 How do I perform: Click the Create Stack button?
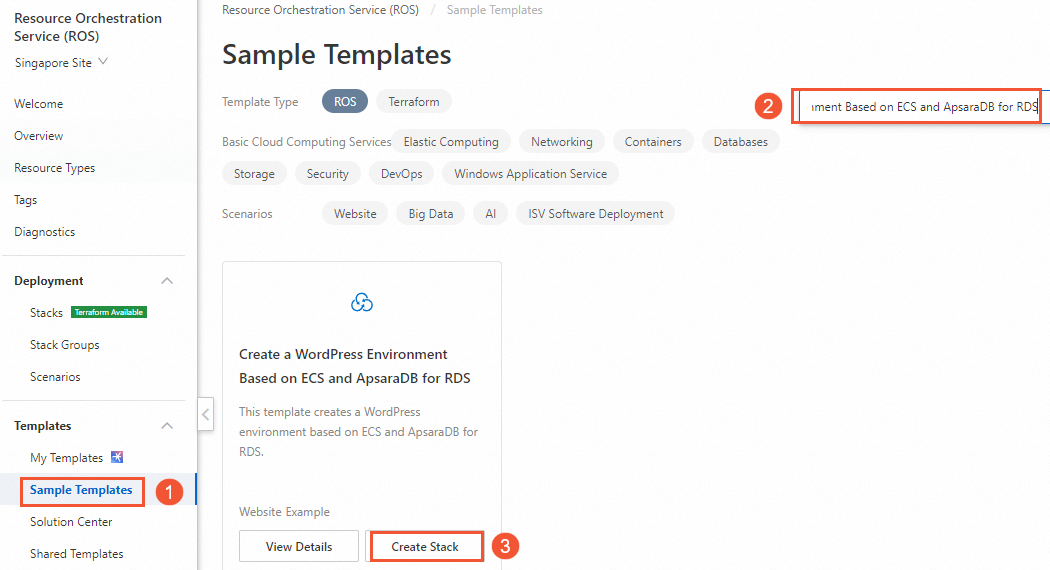coord(425,546)
